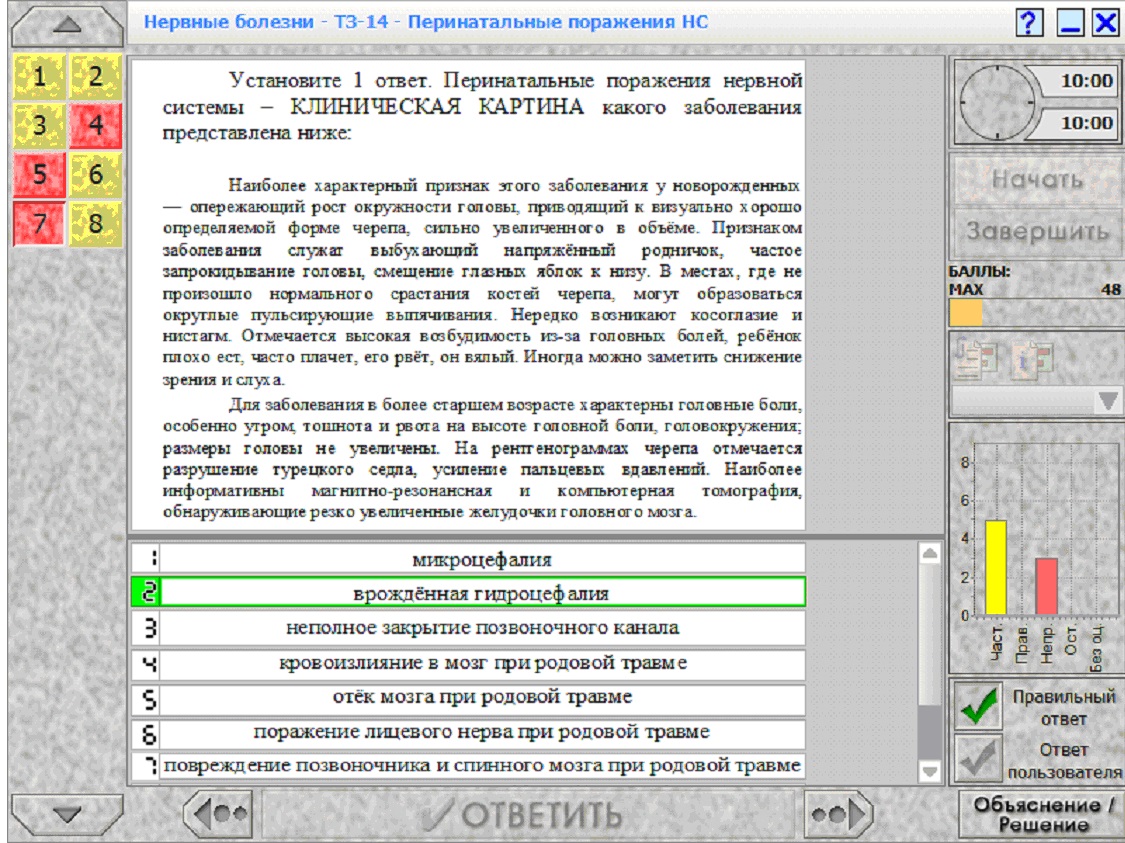Select answer 4 кровоизлияние в мозг
This screenshot has height=843, width=1125.
[469, 663]
